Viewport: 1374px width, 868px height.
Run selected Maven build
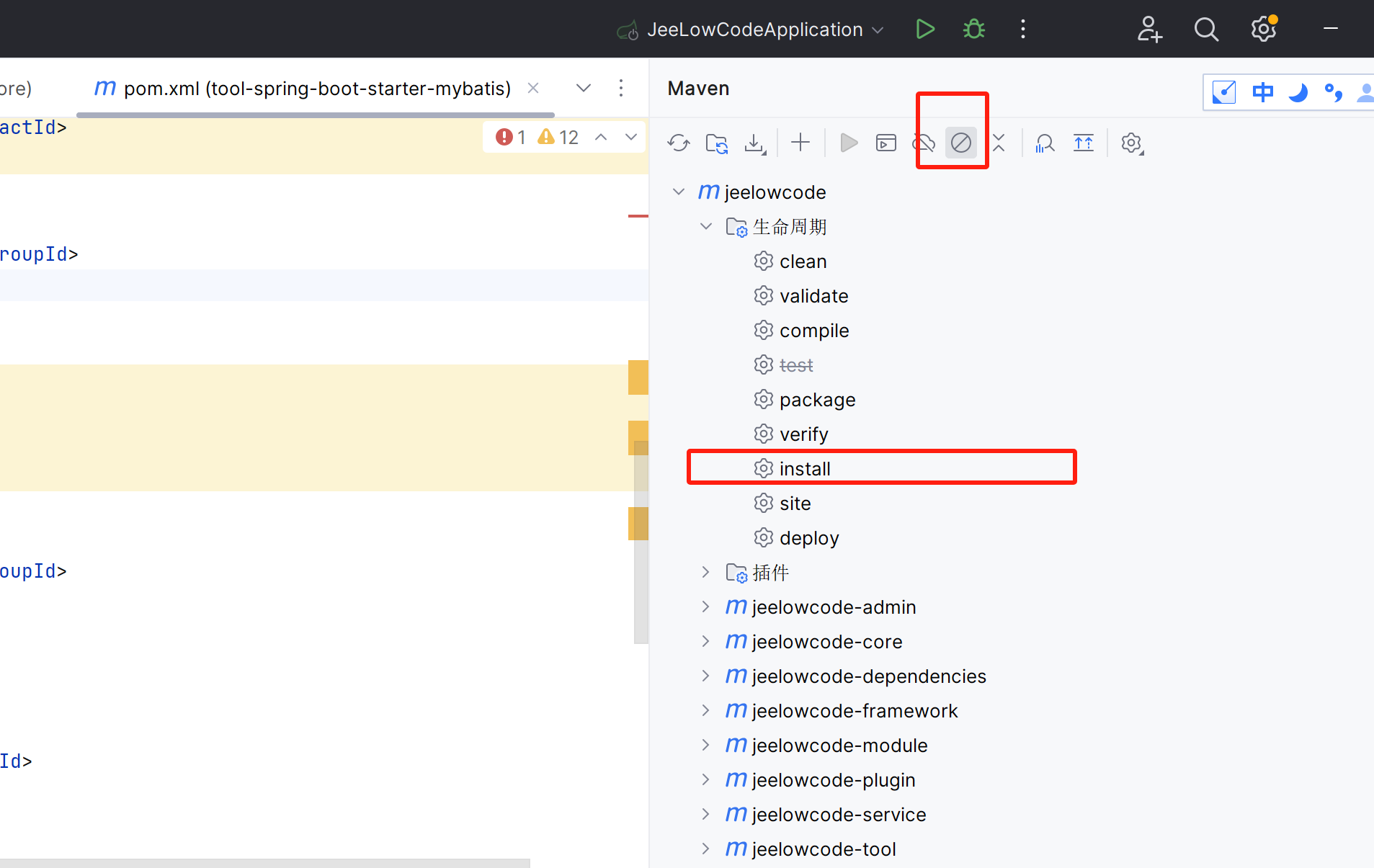[849, 143]
